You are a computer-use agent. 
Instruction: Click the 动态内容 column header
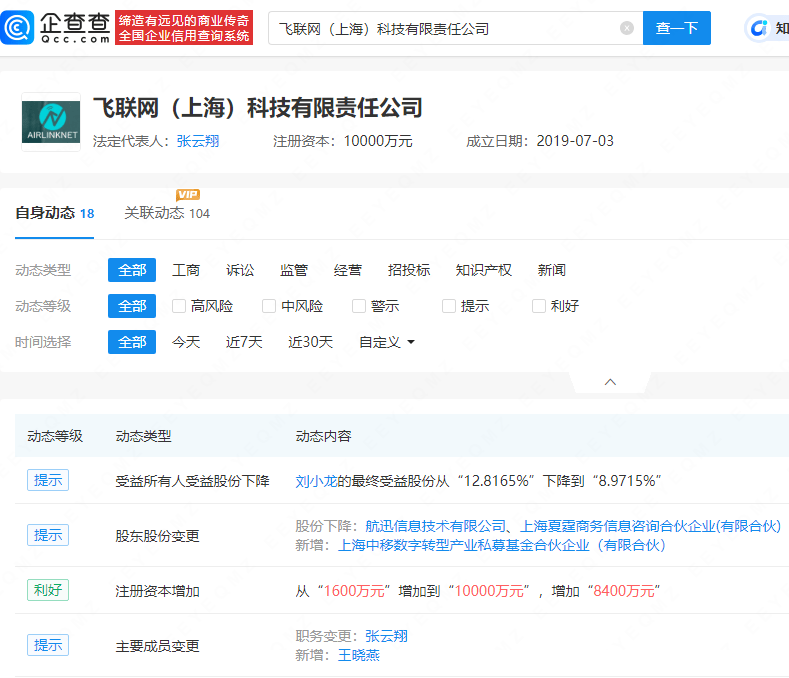pos(323,436)
